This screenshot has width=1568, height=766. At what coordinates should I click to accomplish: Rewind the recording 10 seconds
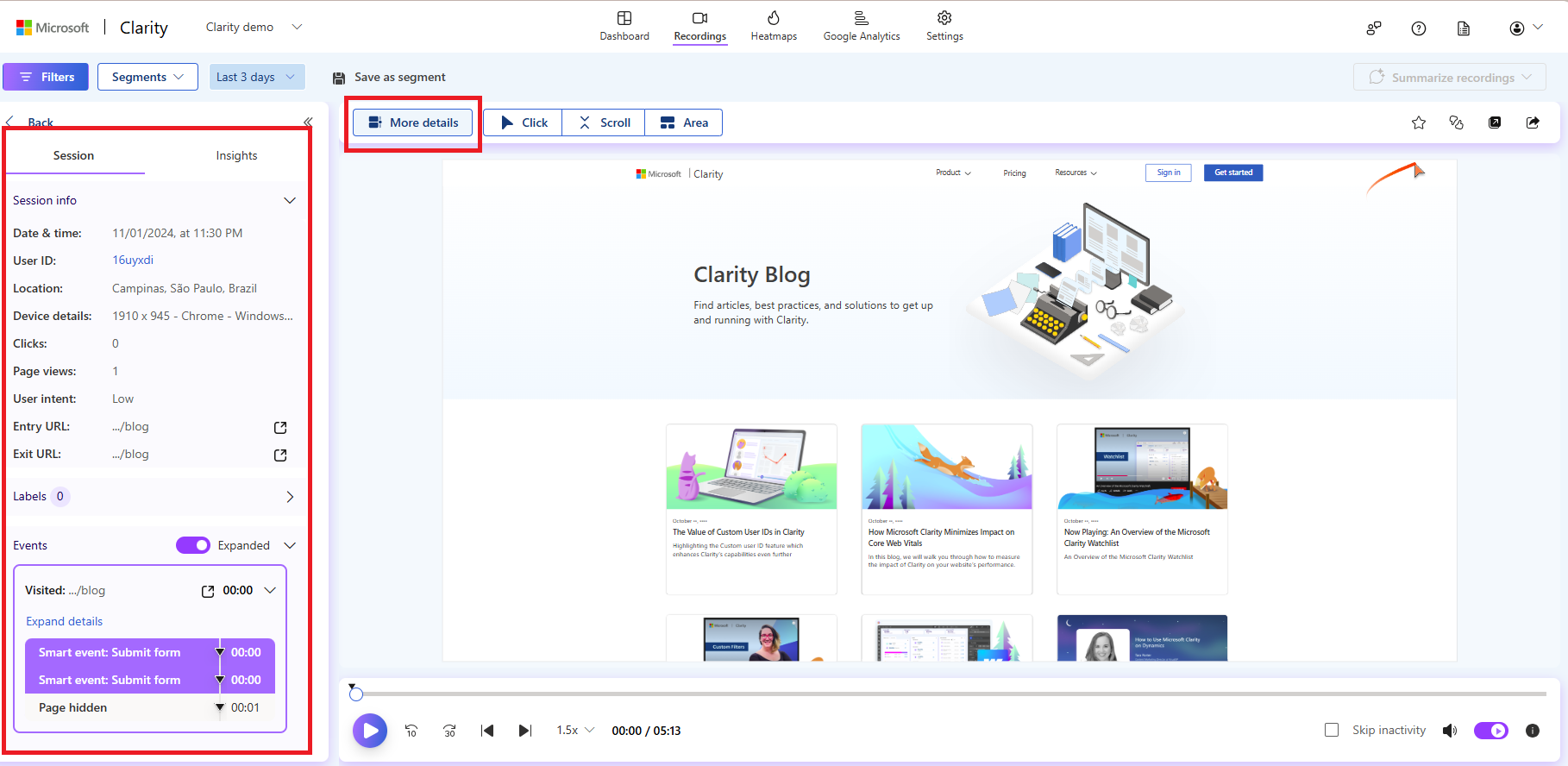(x=411, y=731)
